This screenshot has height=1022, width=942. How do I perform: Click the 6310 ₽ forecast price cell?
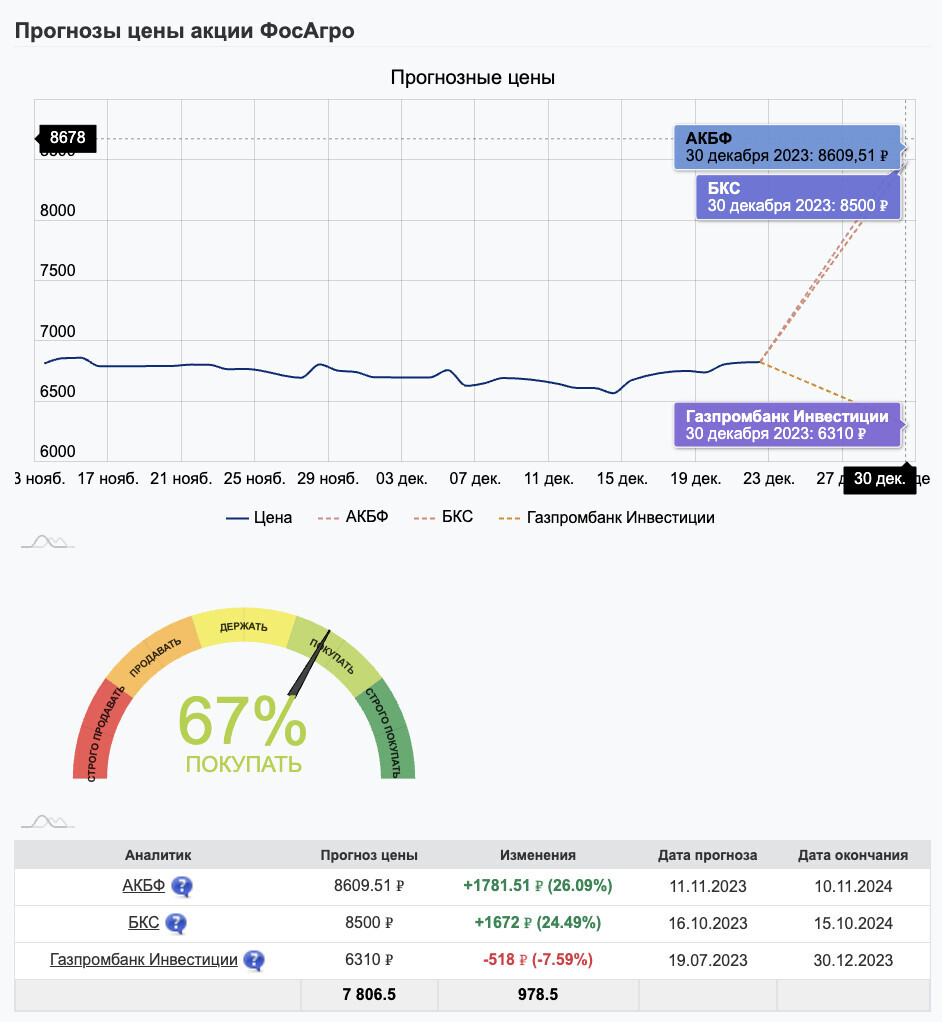pyautogui.click(x=369, y=960)
